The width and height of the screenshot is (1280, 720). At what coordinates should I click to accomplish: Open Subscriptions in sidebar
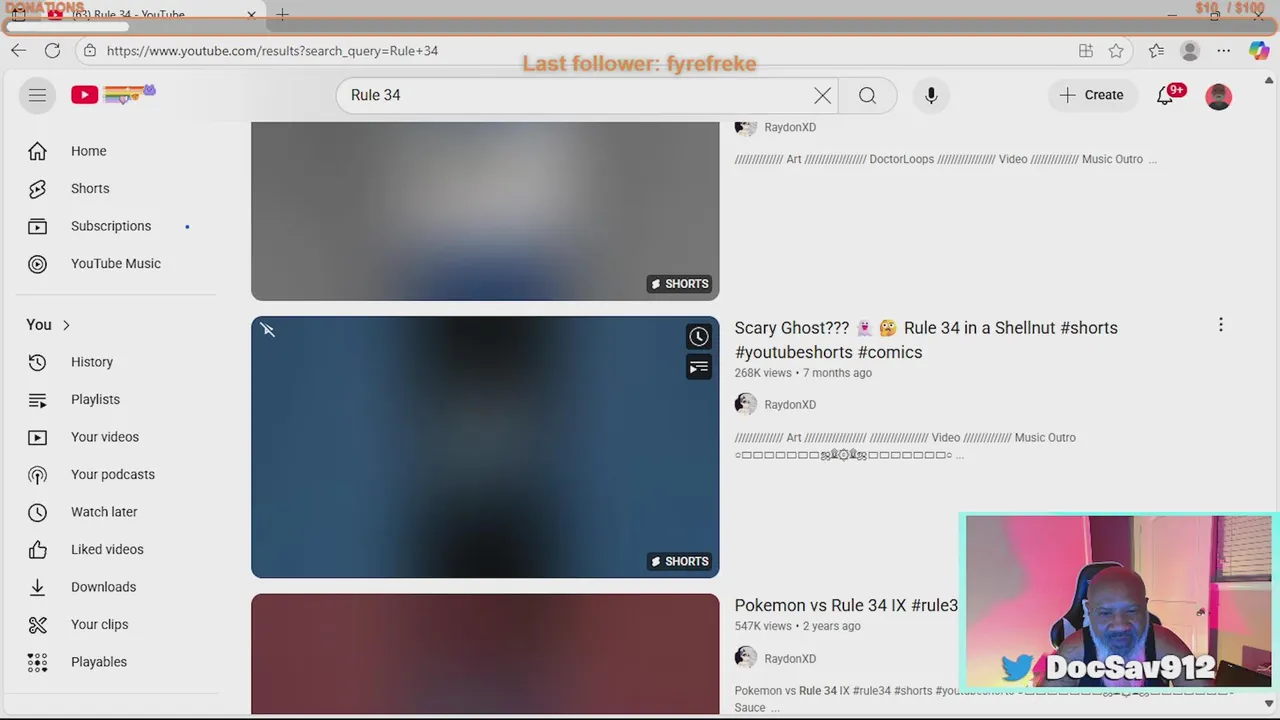click(x=116, y=226)
